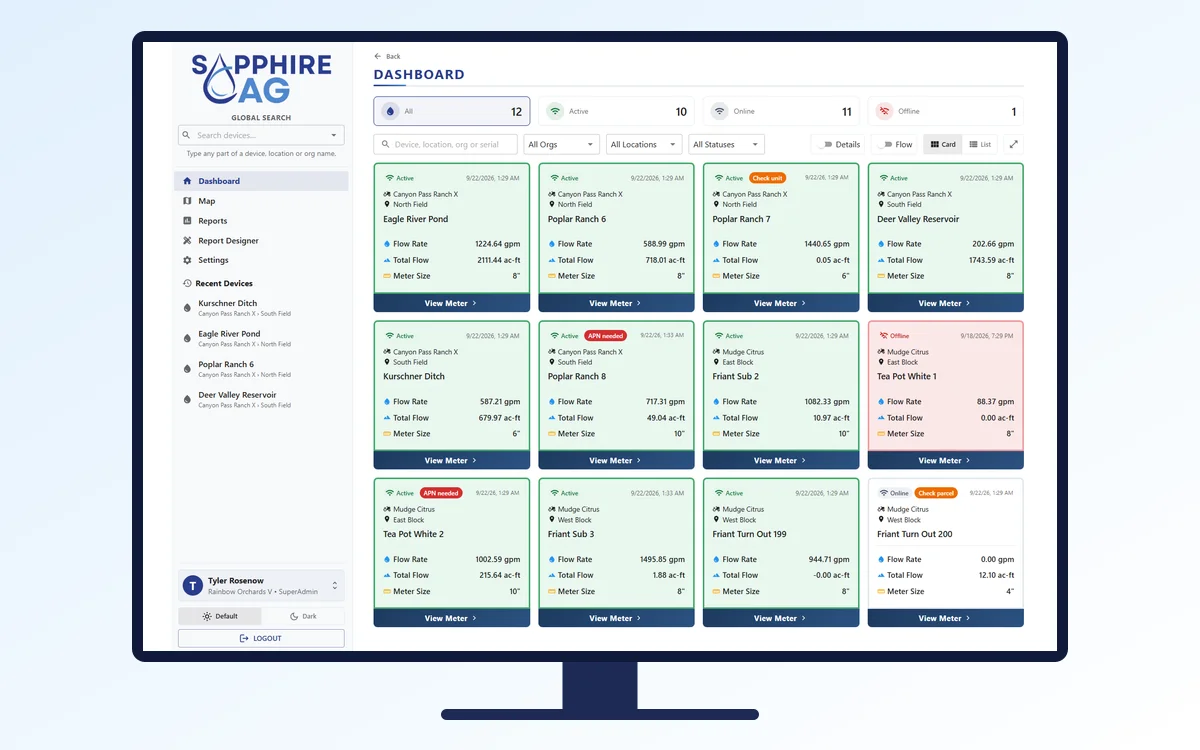Click Meter Size icon on Kurschner Ditch card
1200x750 pixels.
pyautogui.click(x=387, y=434)
